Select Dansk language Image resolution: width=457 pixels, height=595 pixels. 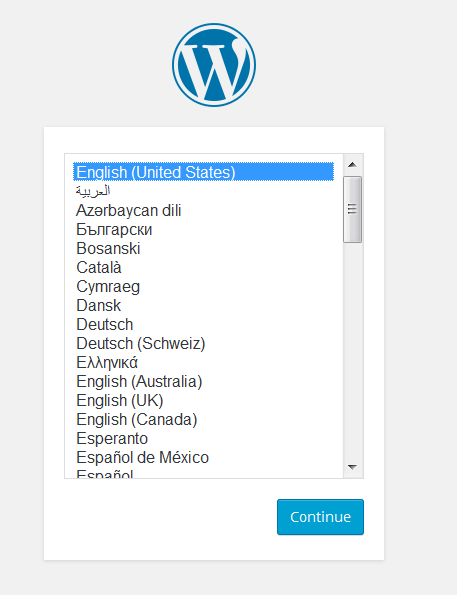tap(203, 305)
